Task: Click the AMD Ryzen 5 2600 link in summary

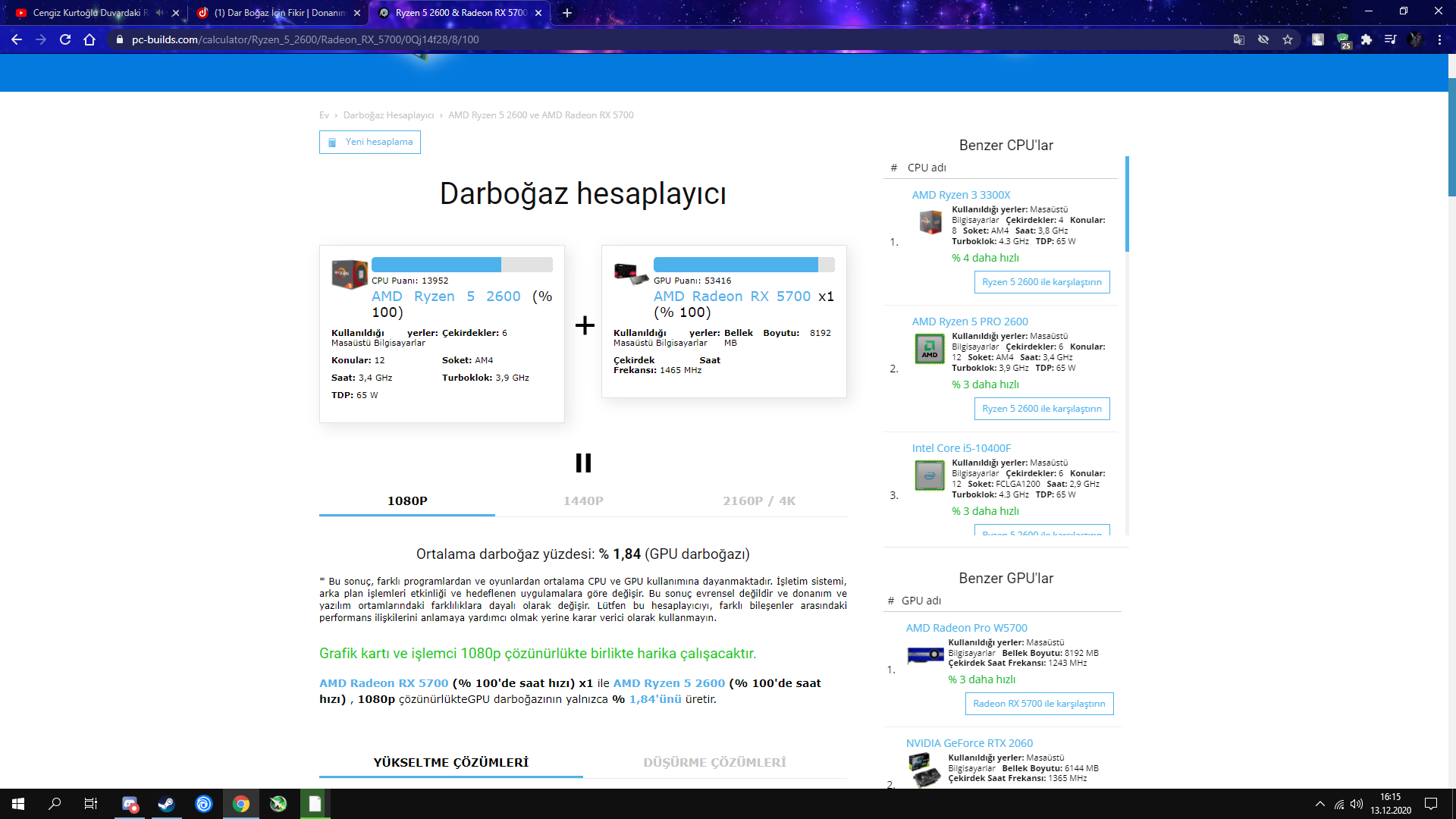Action: tap(669, 683)
